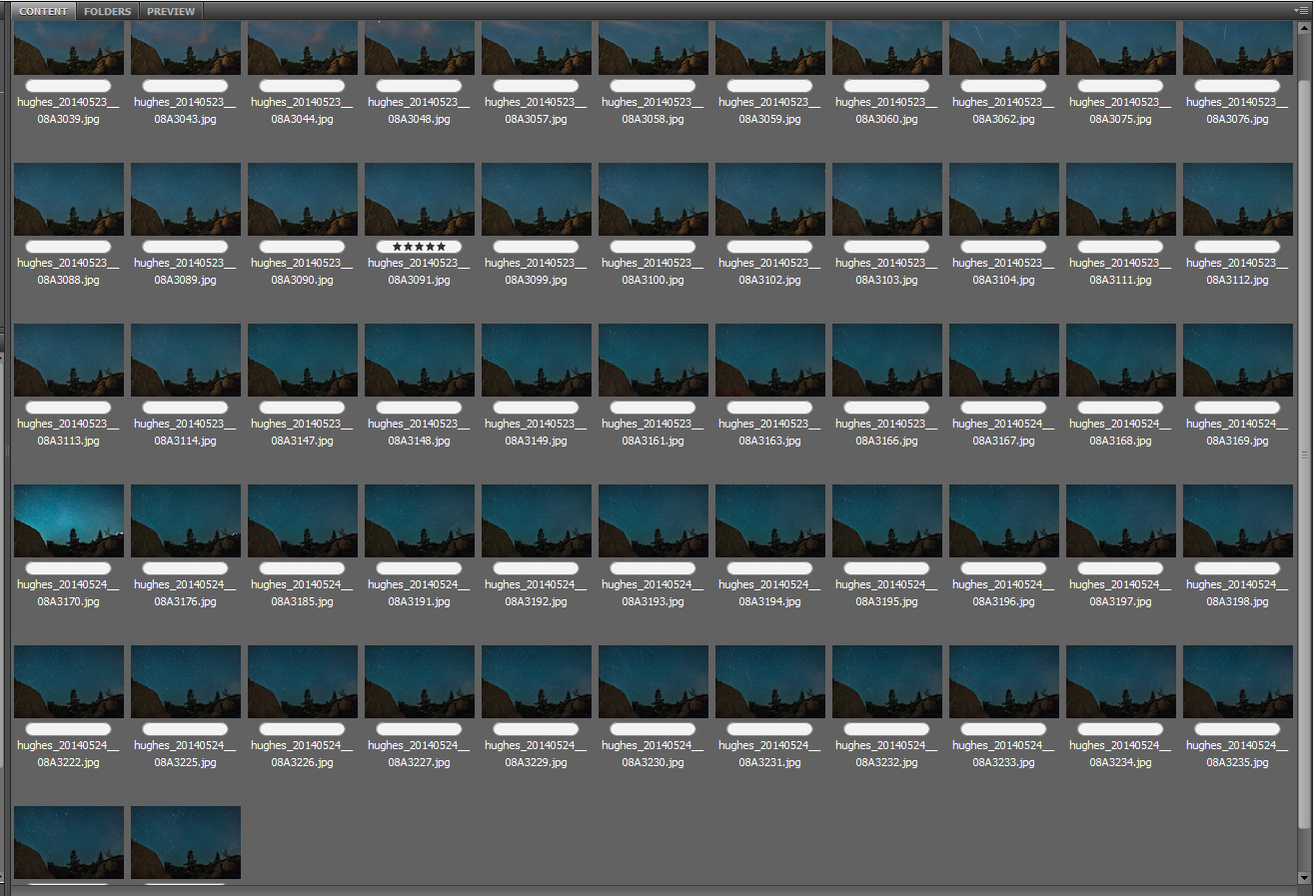Click the five-star rating on 08A3091.jpg

pos(419,246)
